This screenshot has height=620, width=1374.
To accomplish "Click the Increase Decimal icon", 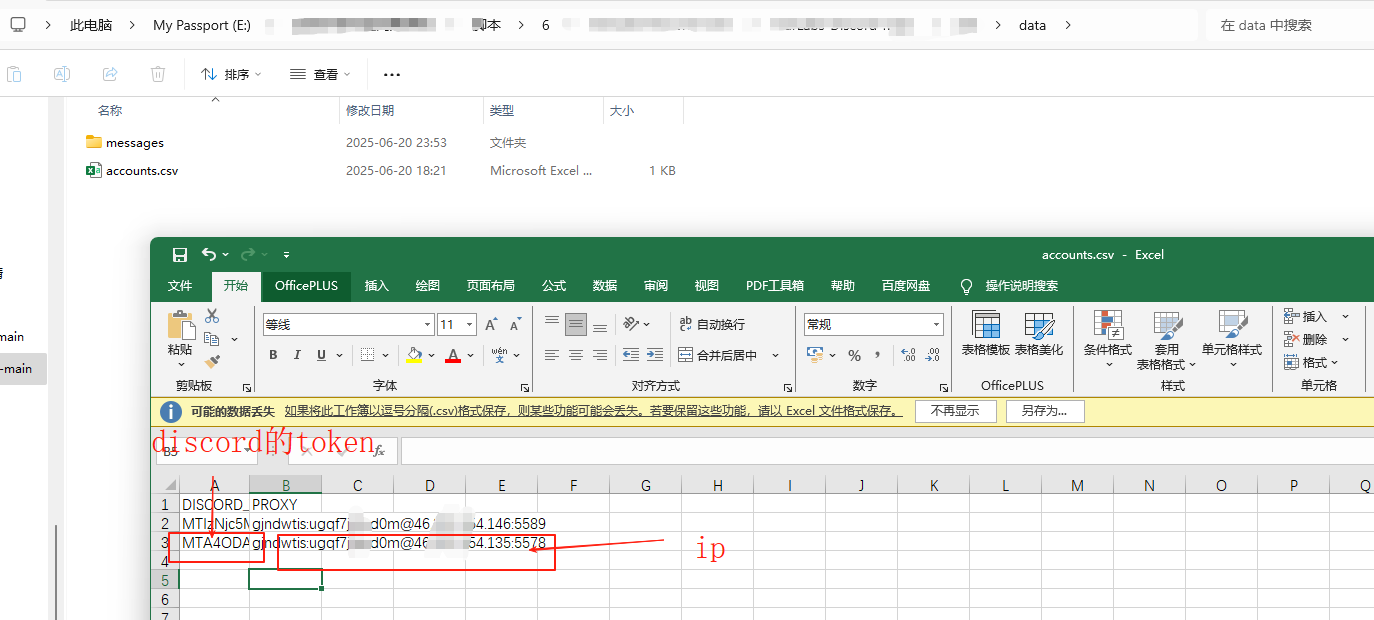I will [908, 355].
